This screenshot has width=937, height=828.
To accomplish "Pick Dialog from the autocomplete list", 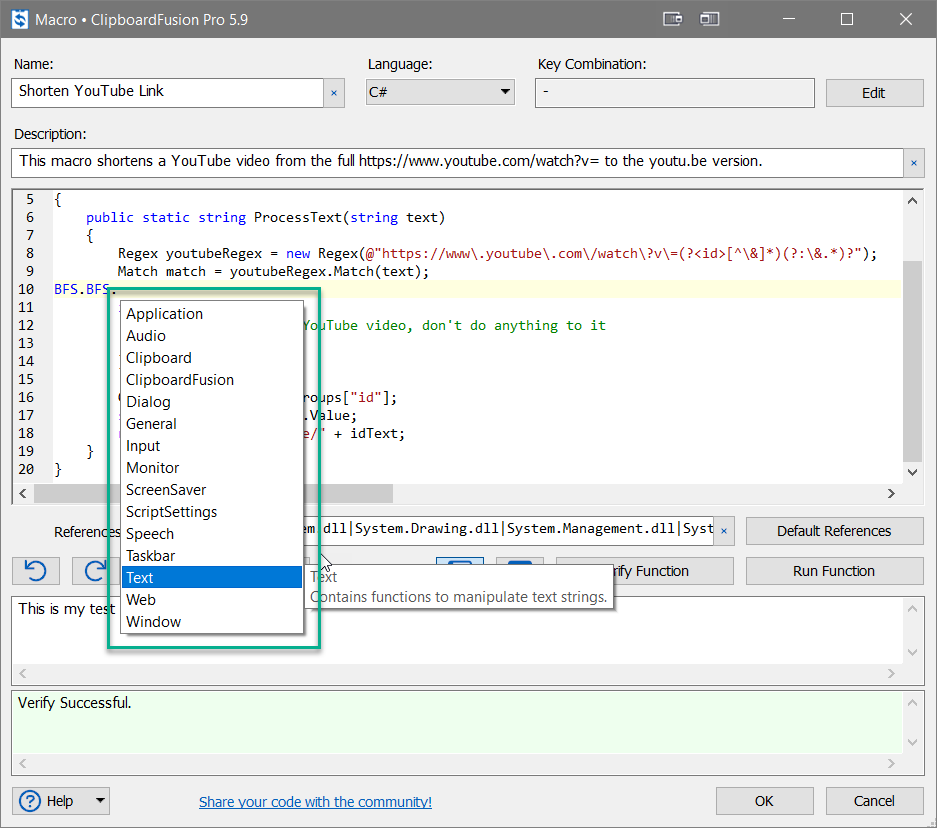I will pos(212,402).
